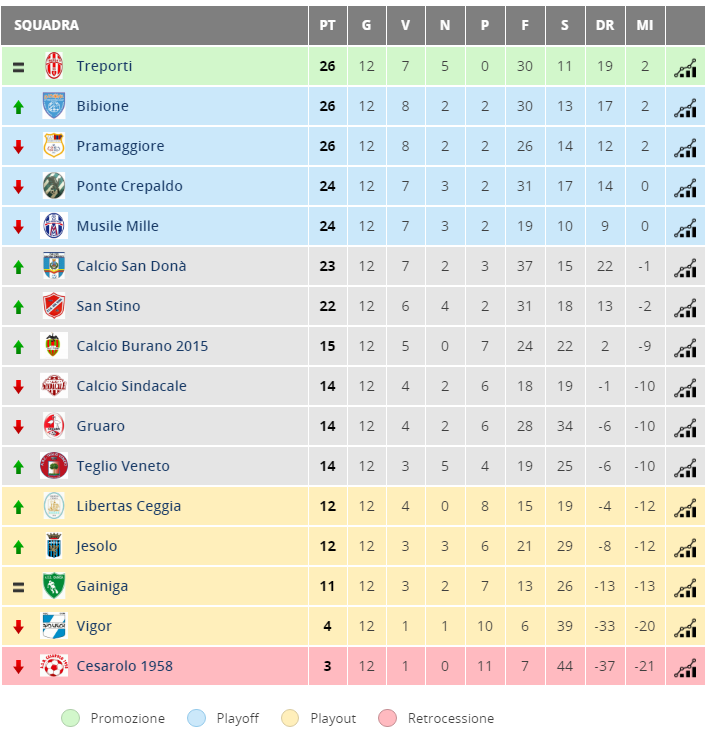Click the pink Retrocessione legend circle

(387, 718)
